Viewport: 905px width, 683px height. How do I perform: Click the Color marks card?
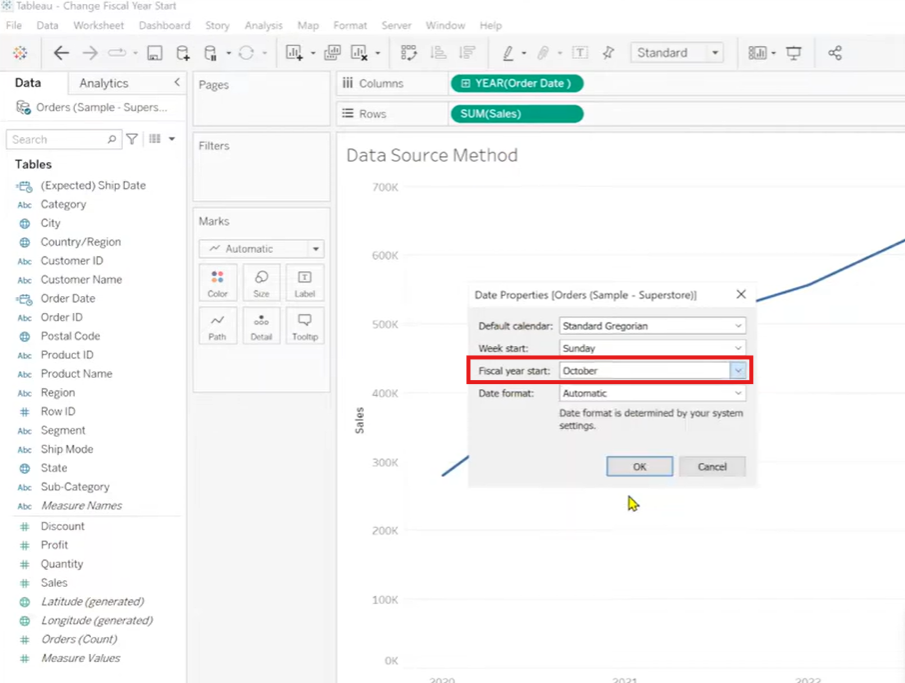[x=218, y=283]
